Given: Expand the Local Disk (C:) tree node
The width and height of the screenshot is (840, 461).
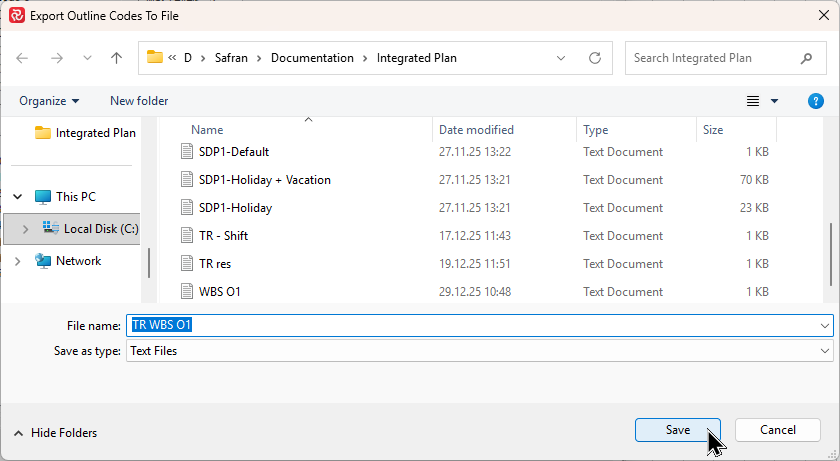Looking at the screenshot, I should coord(25,229).
